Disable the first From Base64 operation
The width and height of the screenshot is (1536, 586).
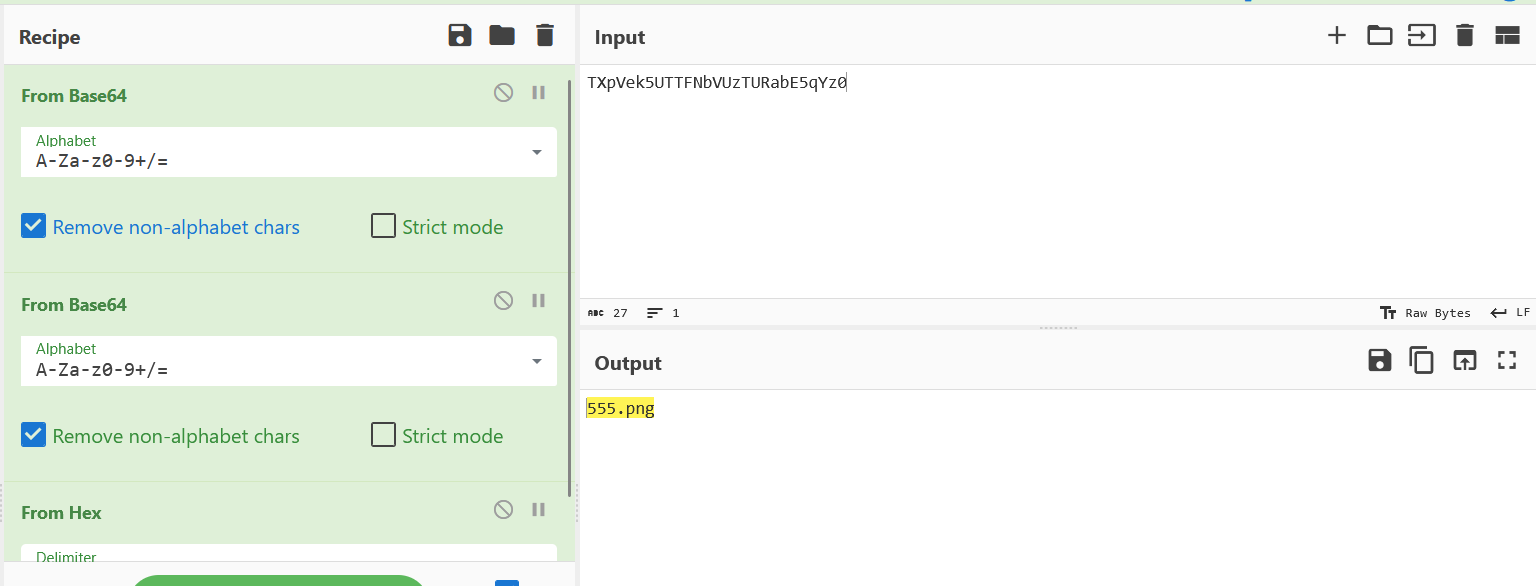click(503, 93)
